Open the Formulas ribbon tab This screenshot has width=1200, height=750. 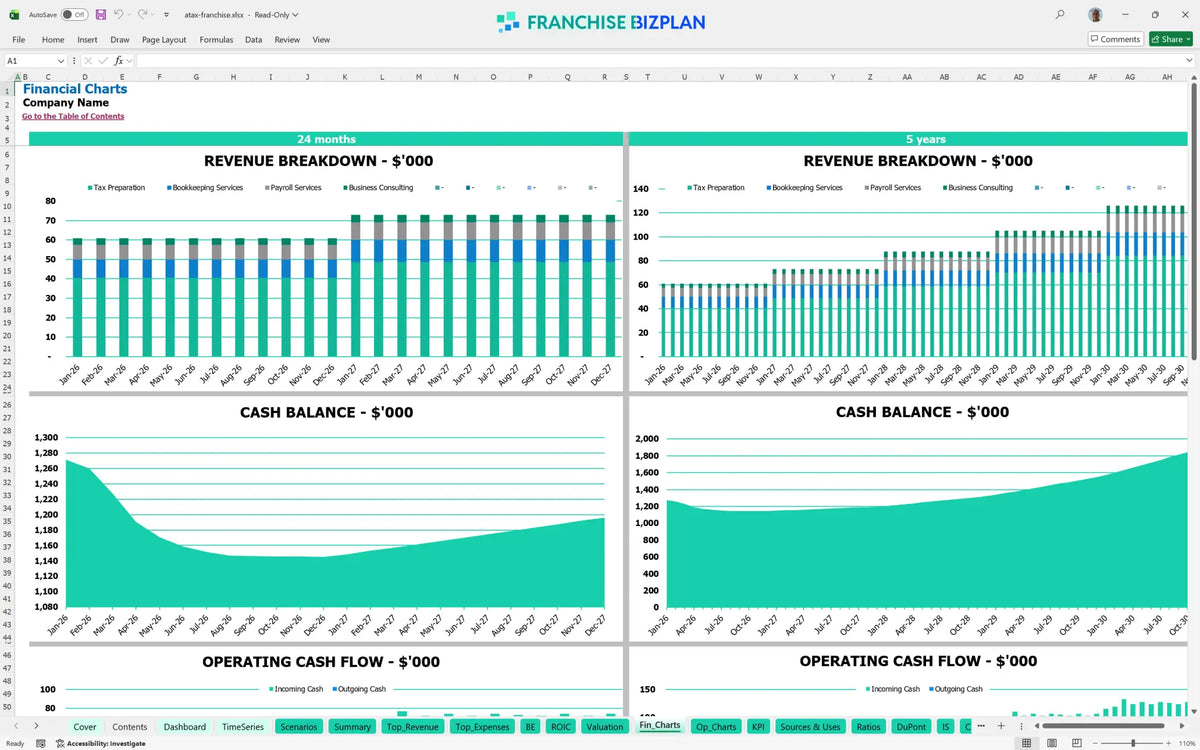click(216, 40)
